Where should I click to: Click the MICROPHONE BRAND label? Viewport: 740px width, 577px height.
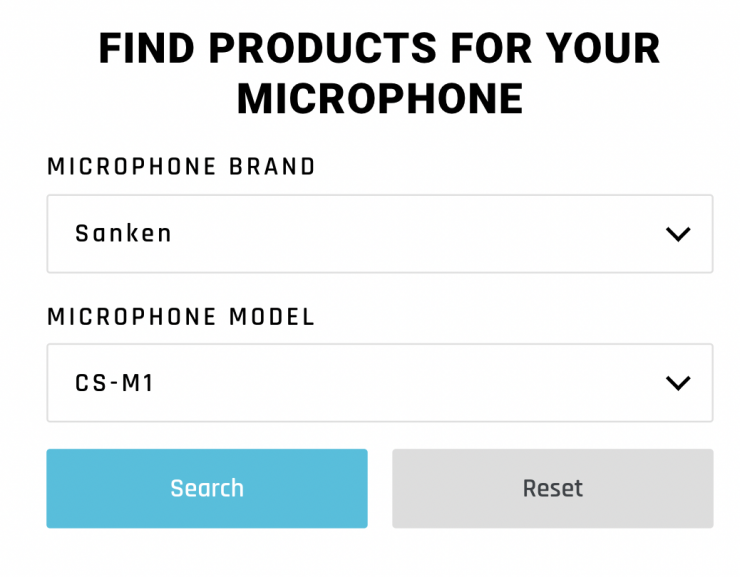click(x=181, y=167)
